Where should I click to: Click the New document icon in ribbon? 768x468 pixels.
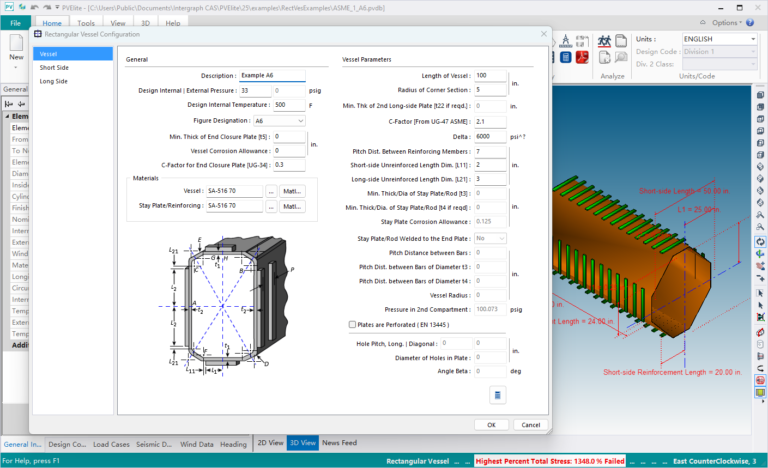16,43
